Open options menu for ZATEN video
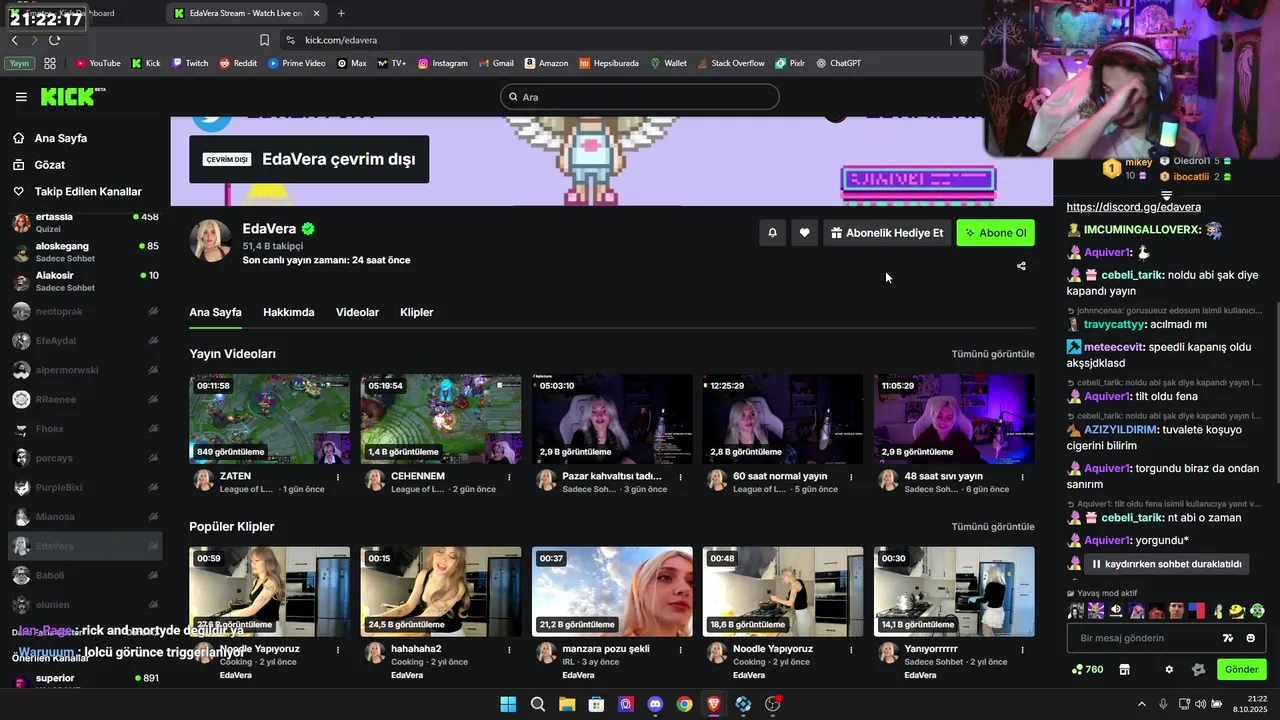This screenshot has height=720, width=1280. pos(337,477)
